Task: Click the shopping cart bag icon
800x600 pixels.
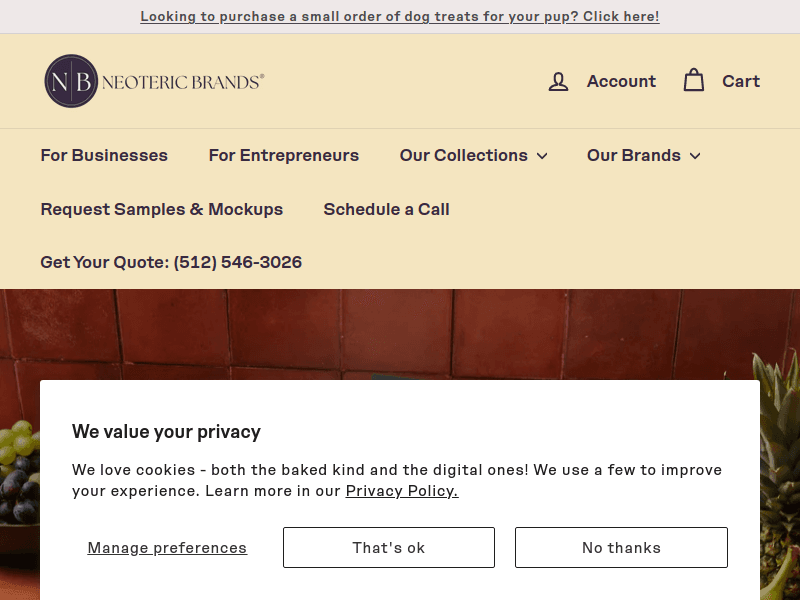Action: (694, 81)
